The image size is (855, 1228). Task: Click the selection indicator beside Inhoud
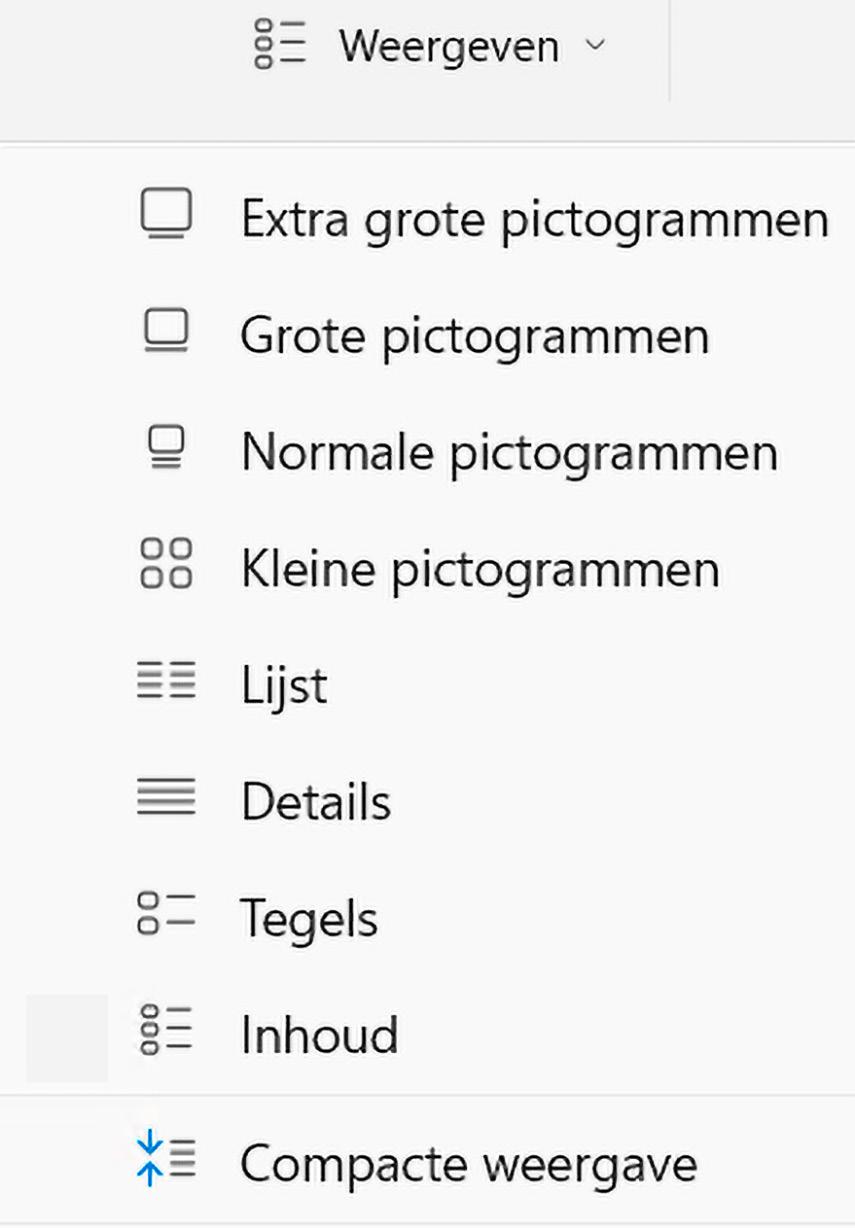coord(66,1037)
